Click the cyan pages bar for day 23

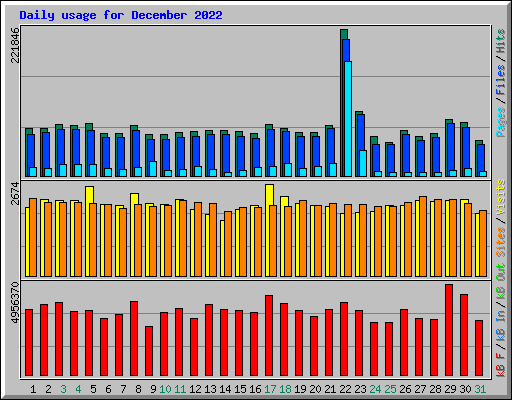tap(363, 163)
